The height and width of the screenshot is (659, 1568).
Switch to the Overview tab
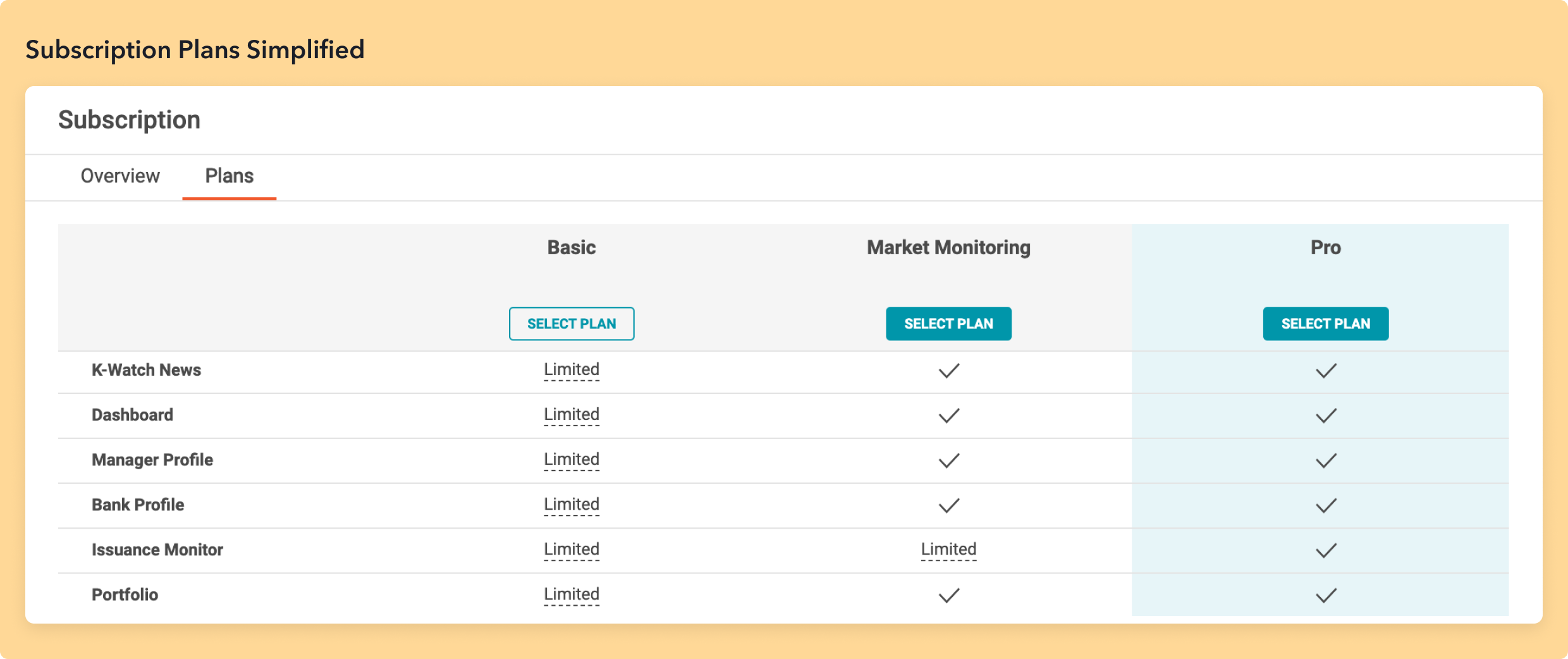pyautogui.click(x=120, y=176)
